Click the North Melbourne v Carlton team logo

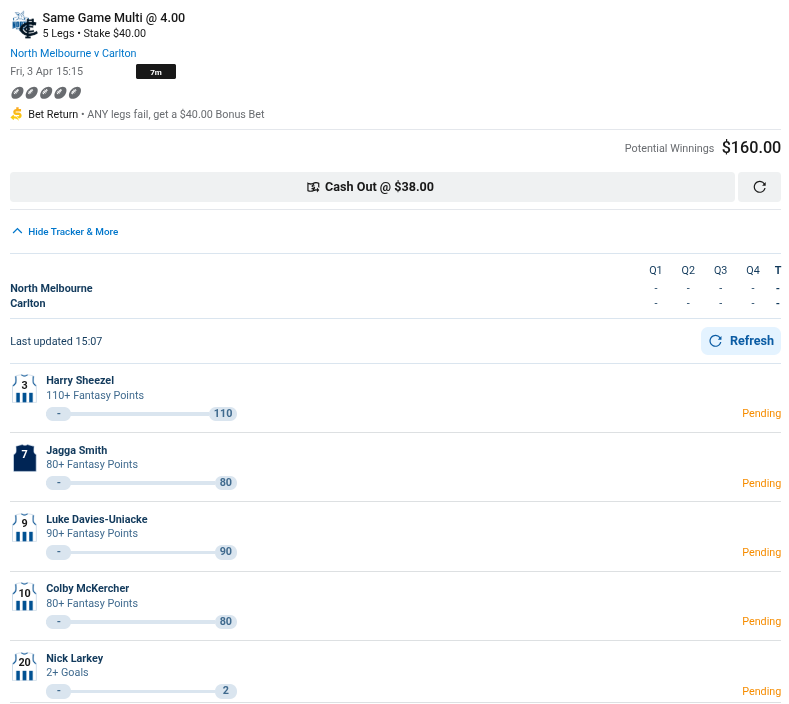pos(24,25)
